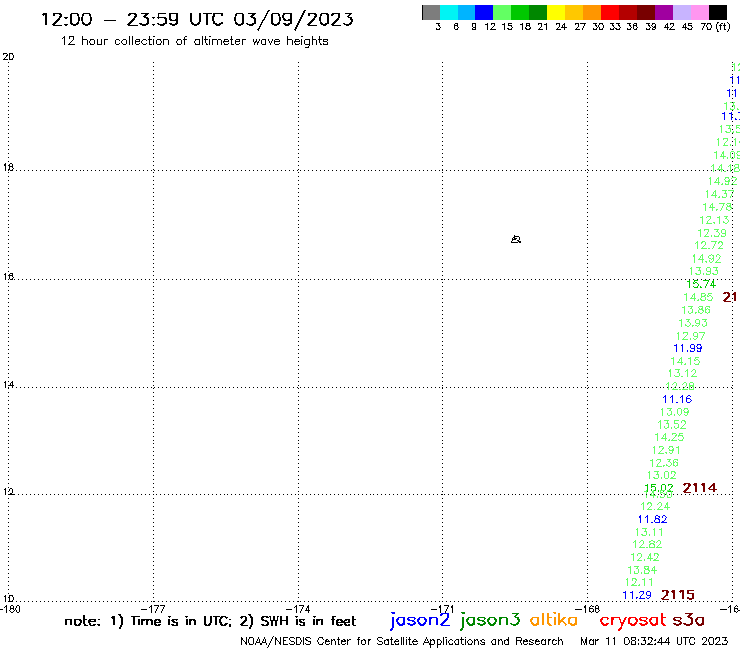Click the s3a satellite label
Image resolution: width=740 pixels, height=650 pixels.
[x=689, y=620]
